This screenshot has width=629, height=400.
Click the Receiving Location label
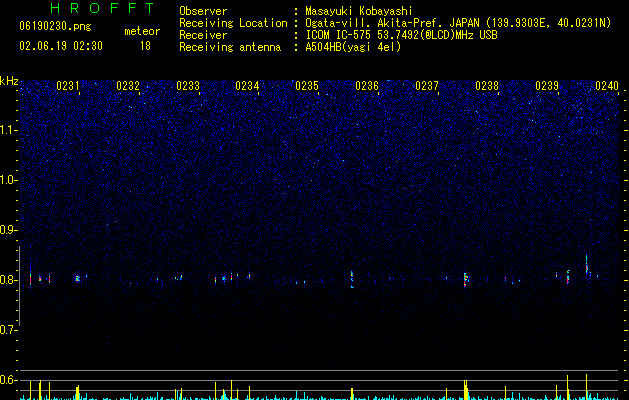pyautogui.click(x=233, y=23)
